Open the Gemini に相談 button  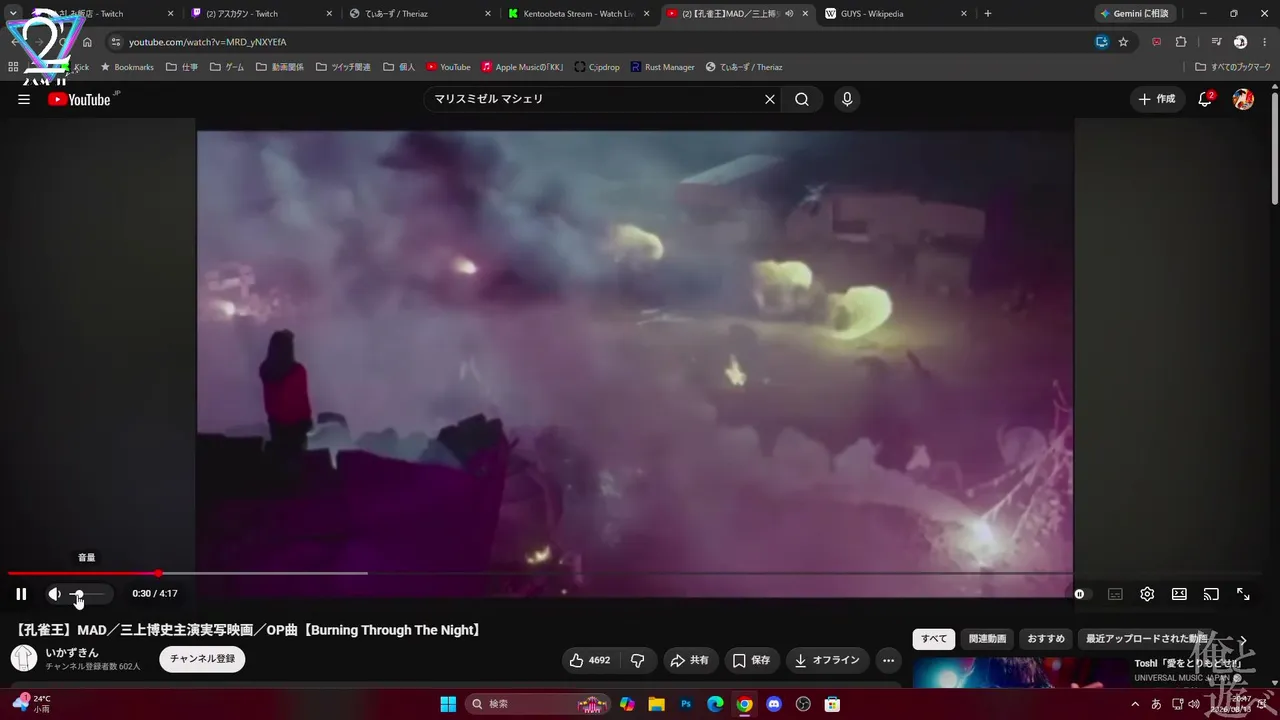[x=1135, y=14]
